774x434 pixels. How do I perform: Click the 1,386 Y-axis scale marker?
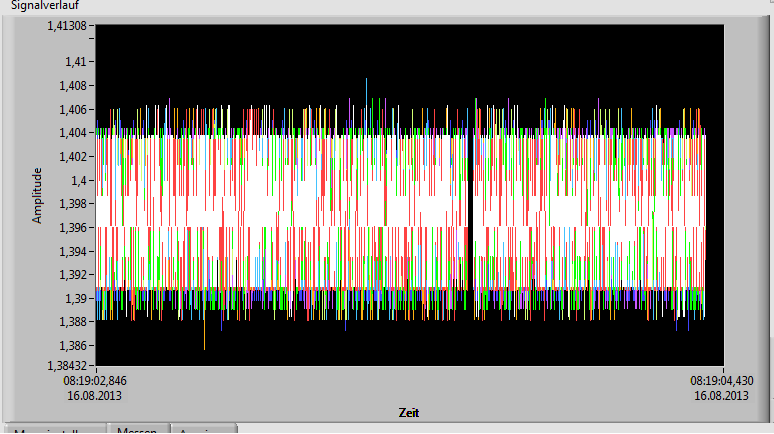73,346
